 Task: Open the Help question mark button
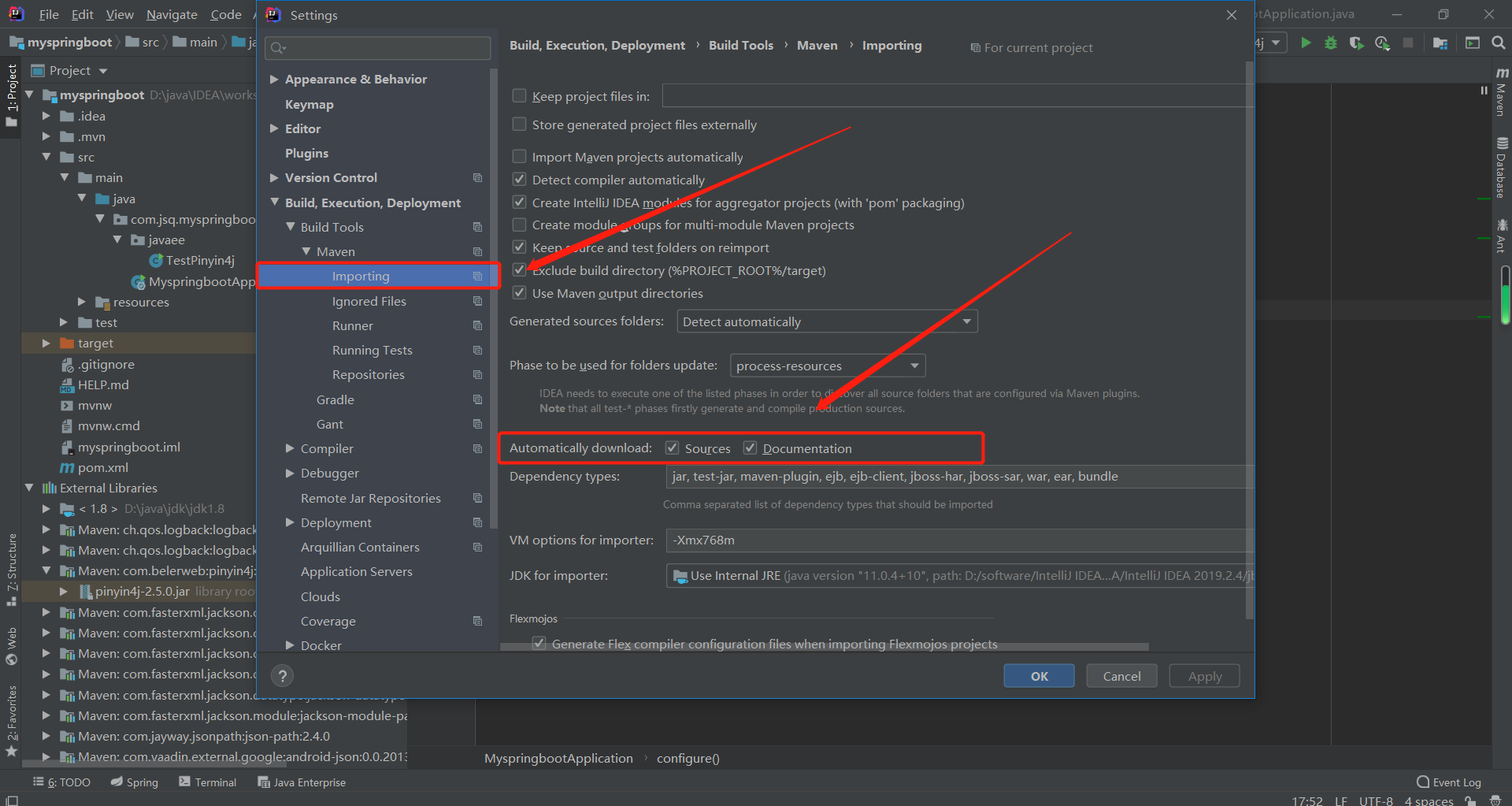tap(282, 675)
